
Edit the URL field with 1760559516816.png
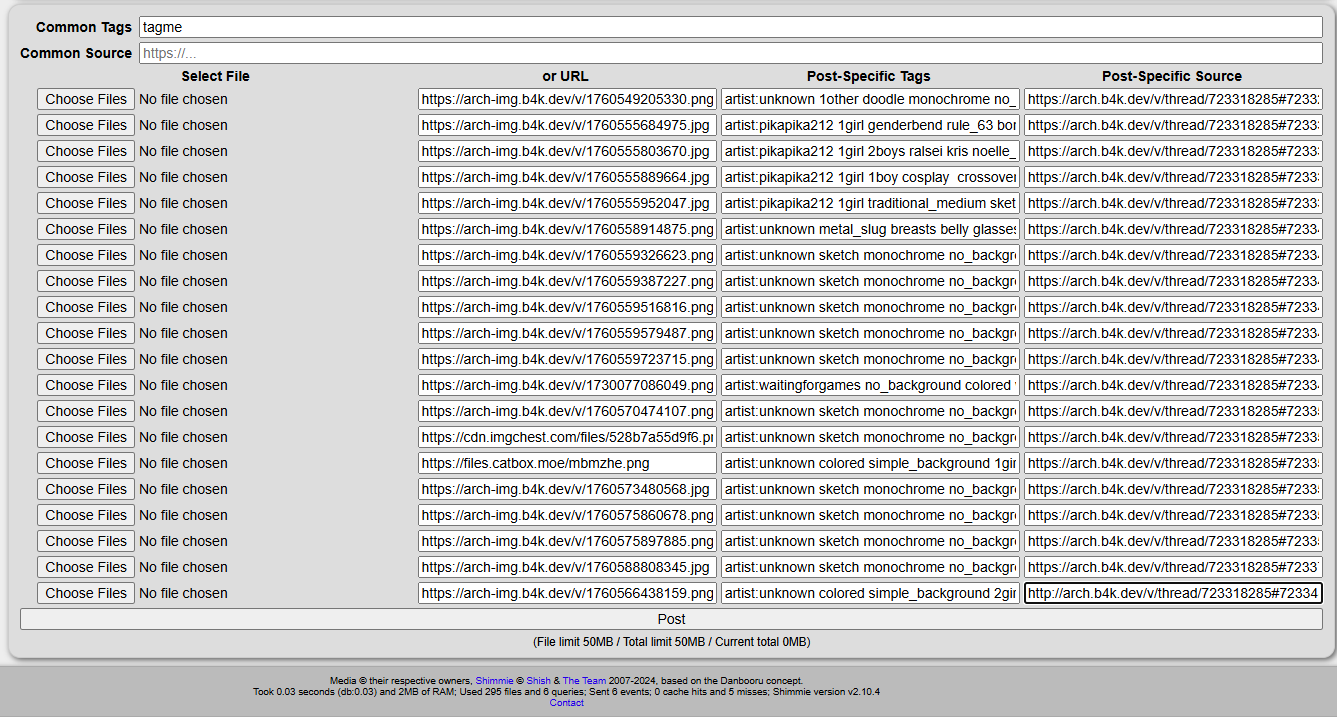point(567,307)
